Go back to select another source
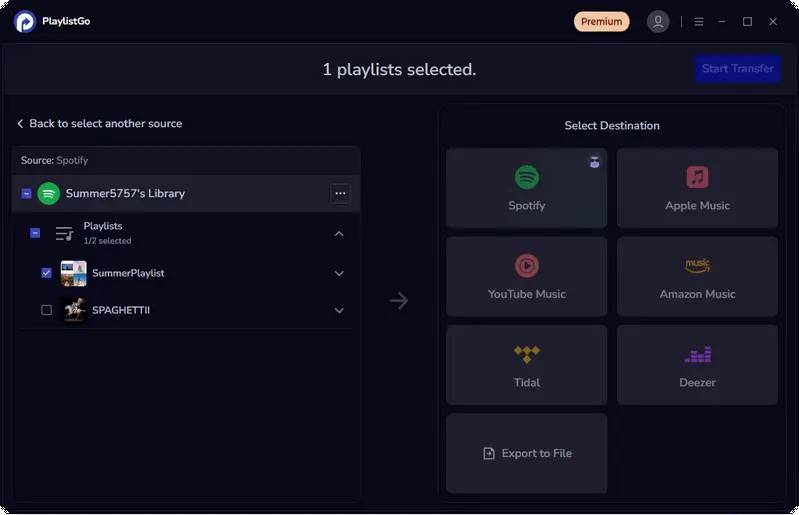Viewport: 799px width, 515px height. click(99, 124)
